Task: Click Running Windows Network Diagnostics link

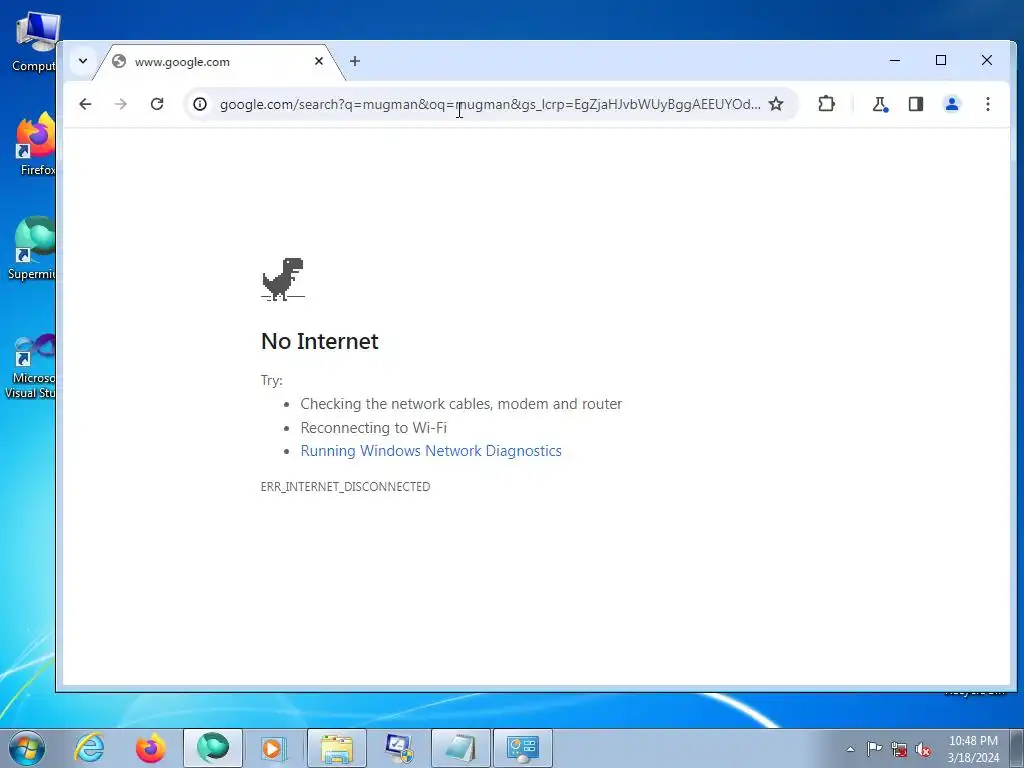Action: coord(431,451)
